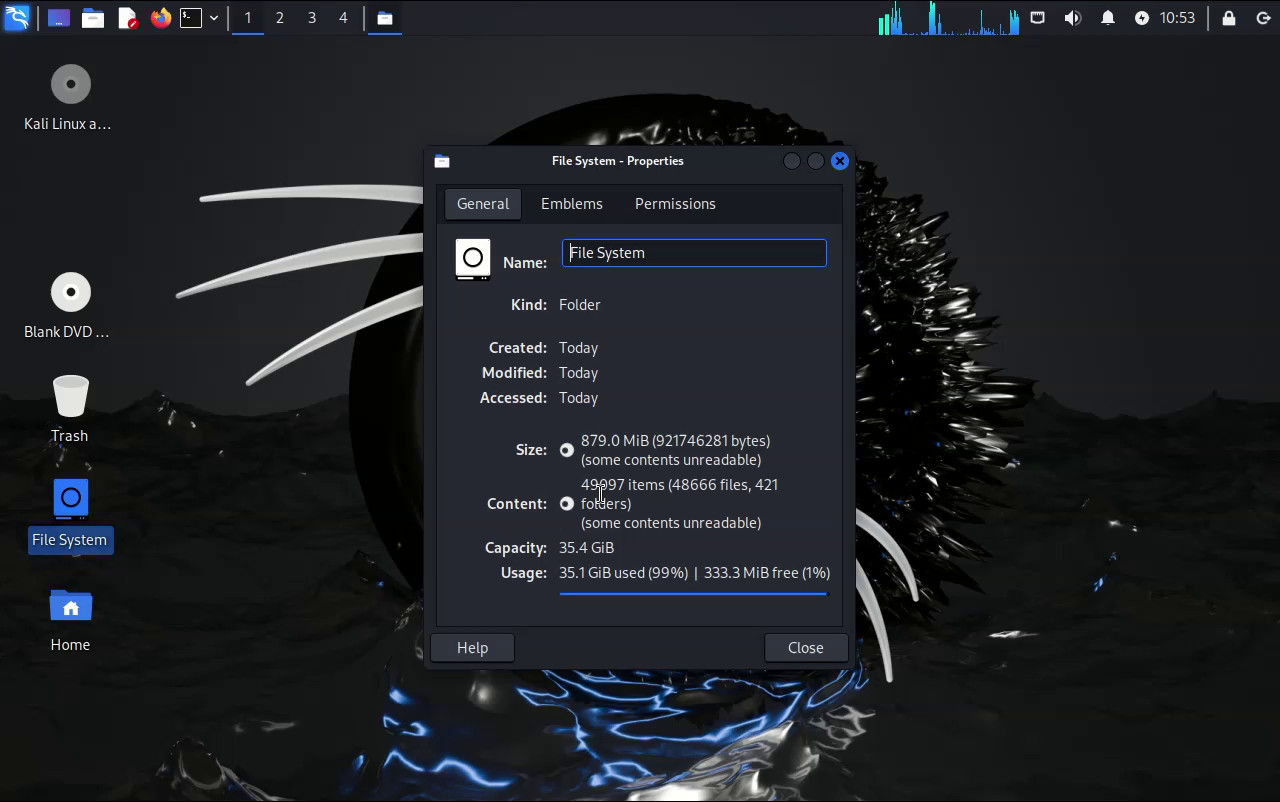
Task: Switch to the Emblems tab
Action: click(572, 204)
